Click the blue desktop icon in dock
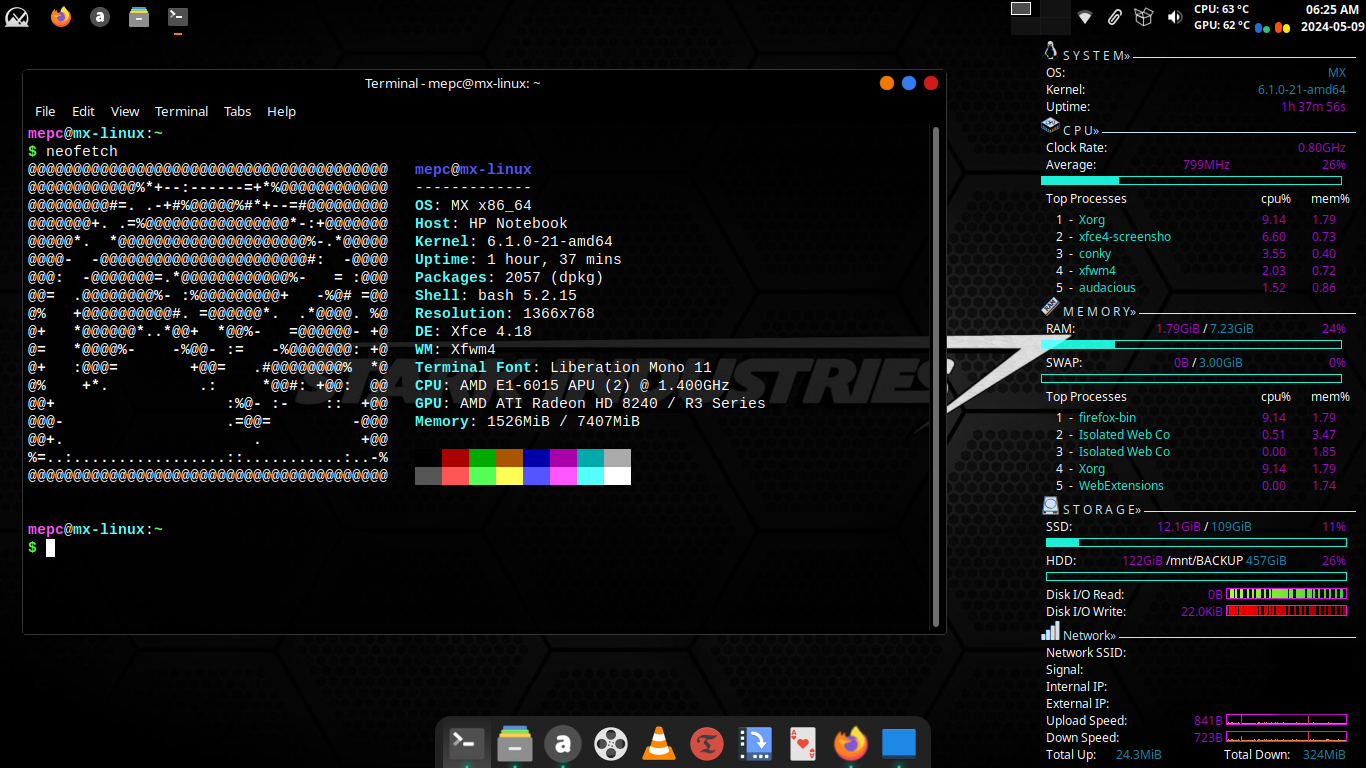 coord(899,743)
